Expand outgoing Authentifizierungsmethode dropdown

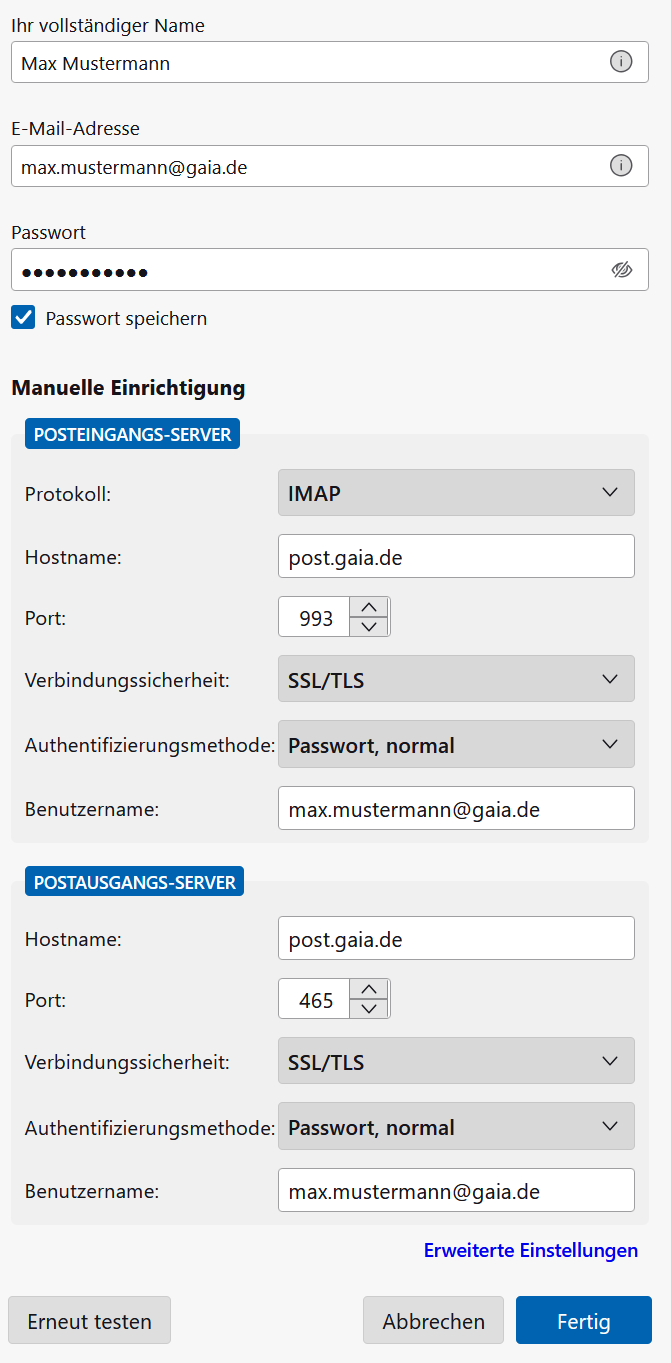pyautogui.click(x=456, y=1127)
